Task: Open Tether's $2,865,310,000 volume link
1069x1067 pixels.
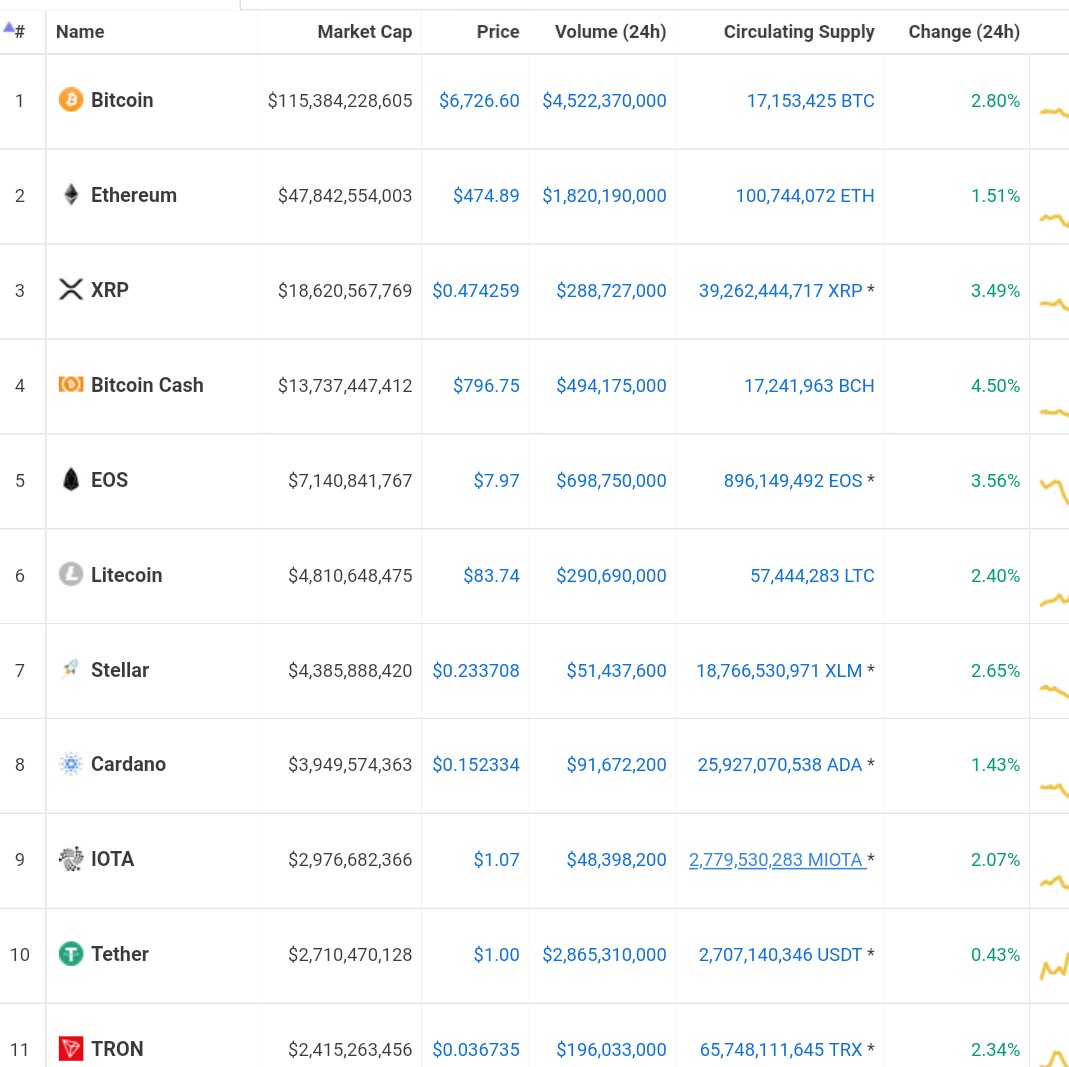Action: (604, 955)
